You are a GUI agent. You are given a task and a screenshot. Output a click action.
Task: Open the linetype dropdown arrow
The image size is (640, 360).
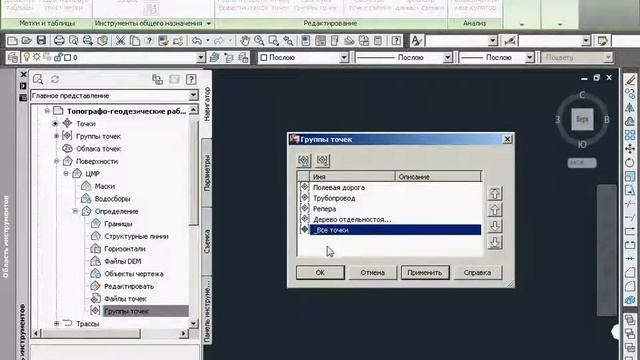click(x=447, y=58)
